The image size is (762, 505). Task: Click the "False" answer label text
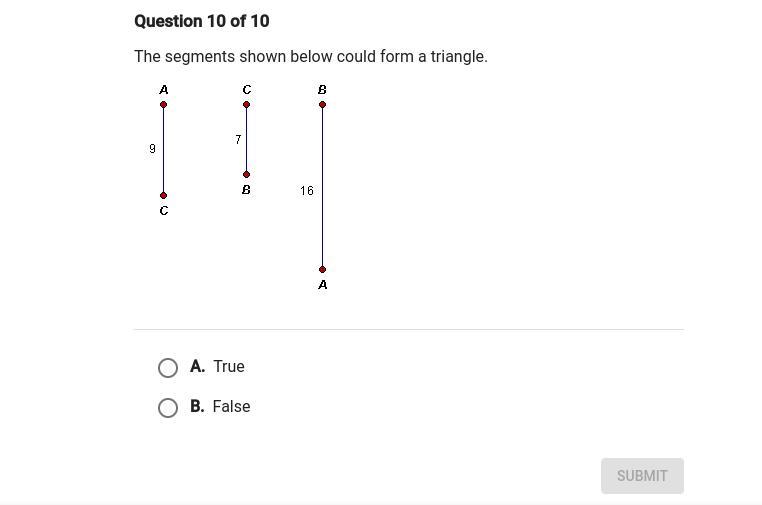pos(231,407)
